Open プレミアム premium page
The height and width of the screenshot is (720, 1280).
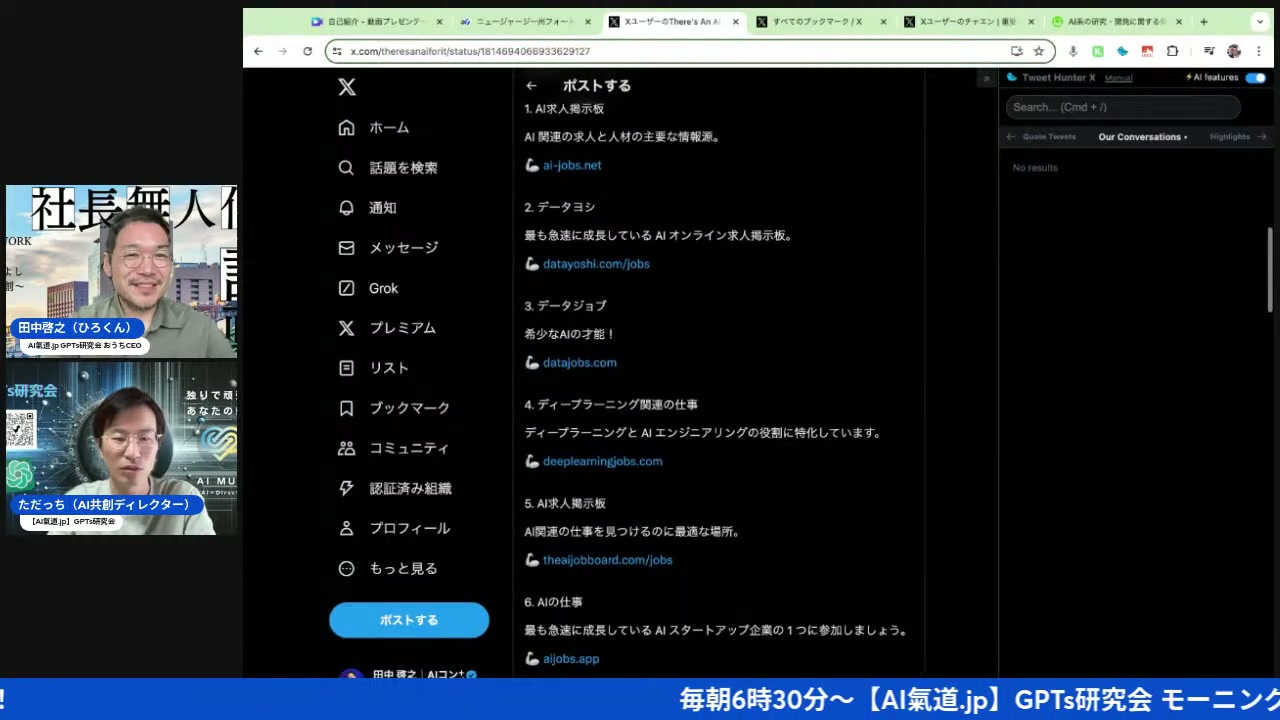pos(387,328)
